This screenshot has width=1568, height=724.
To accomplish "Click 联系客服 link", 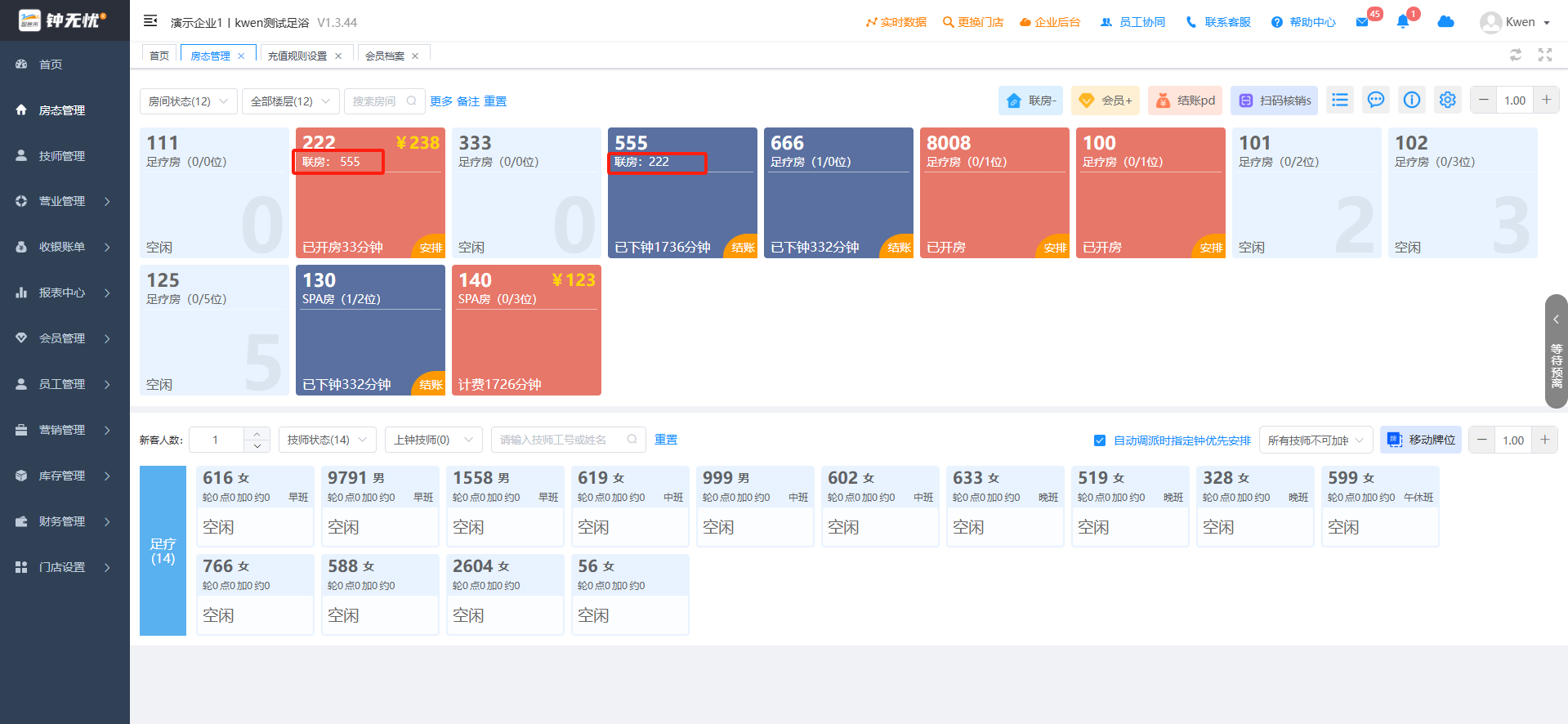I will pyautogui.click(x=1218, y=22).
